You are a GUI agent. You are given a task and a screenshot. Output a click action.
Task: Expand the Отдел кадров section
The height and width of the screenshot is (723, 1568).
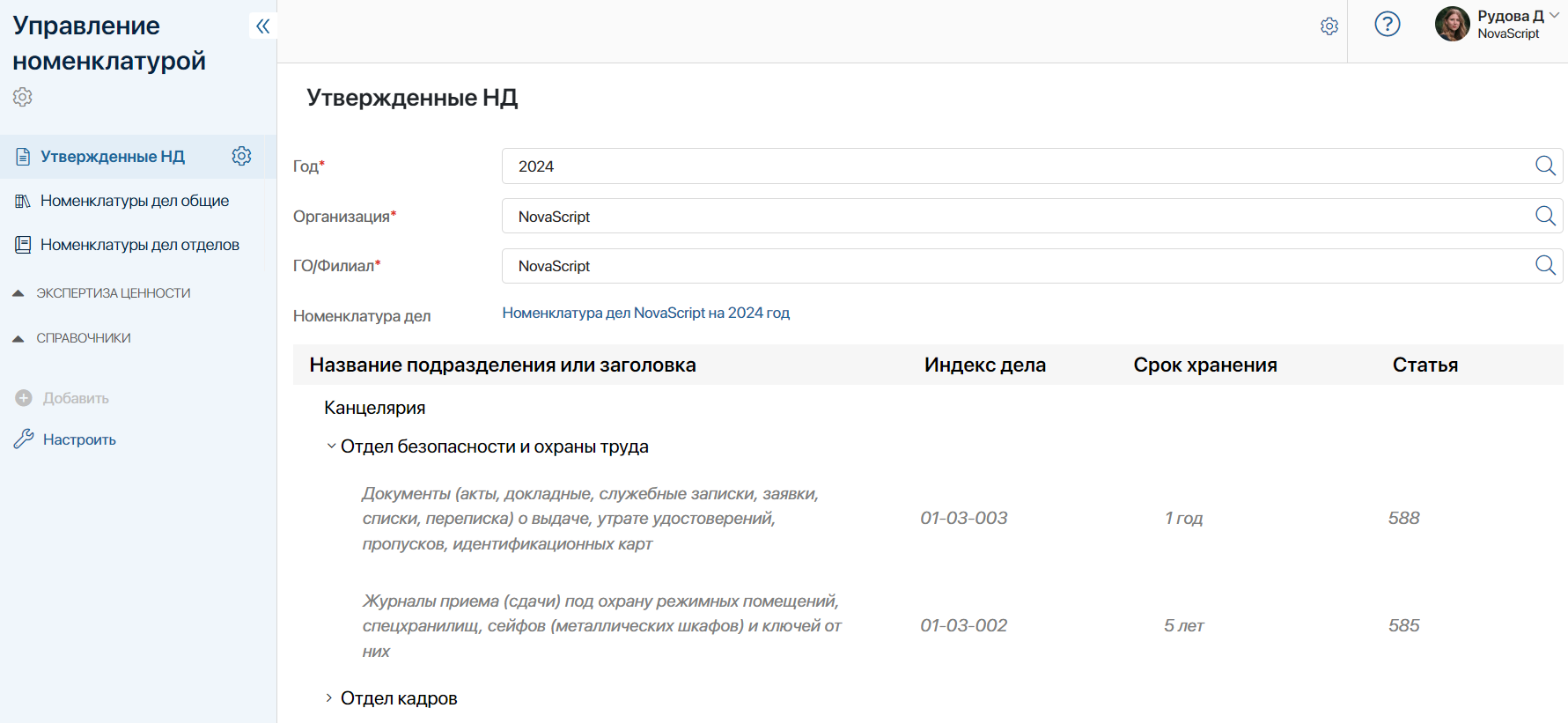329,698
